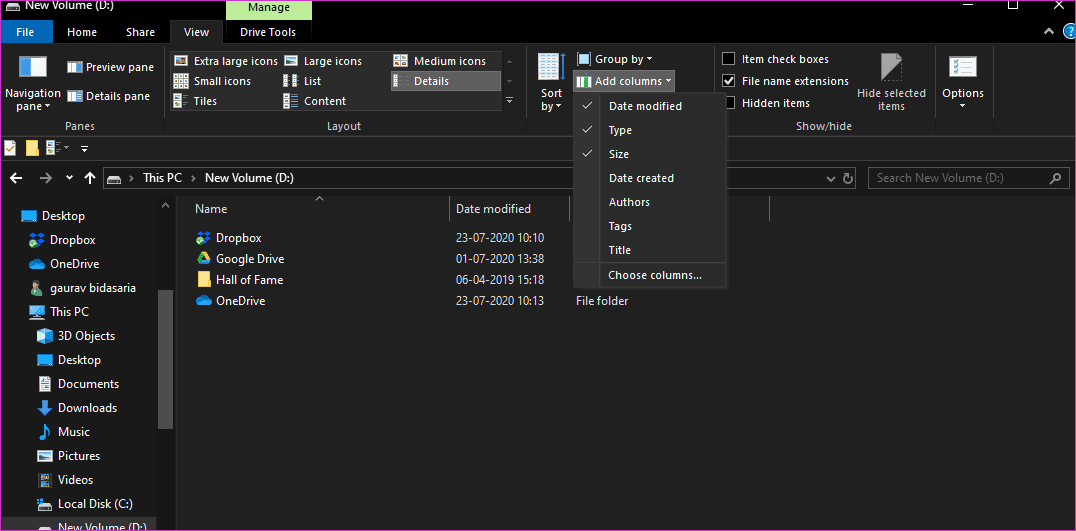1076x531 pixels.
Task: Enable the Hidden items checkbox
Action: (729, 103)
